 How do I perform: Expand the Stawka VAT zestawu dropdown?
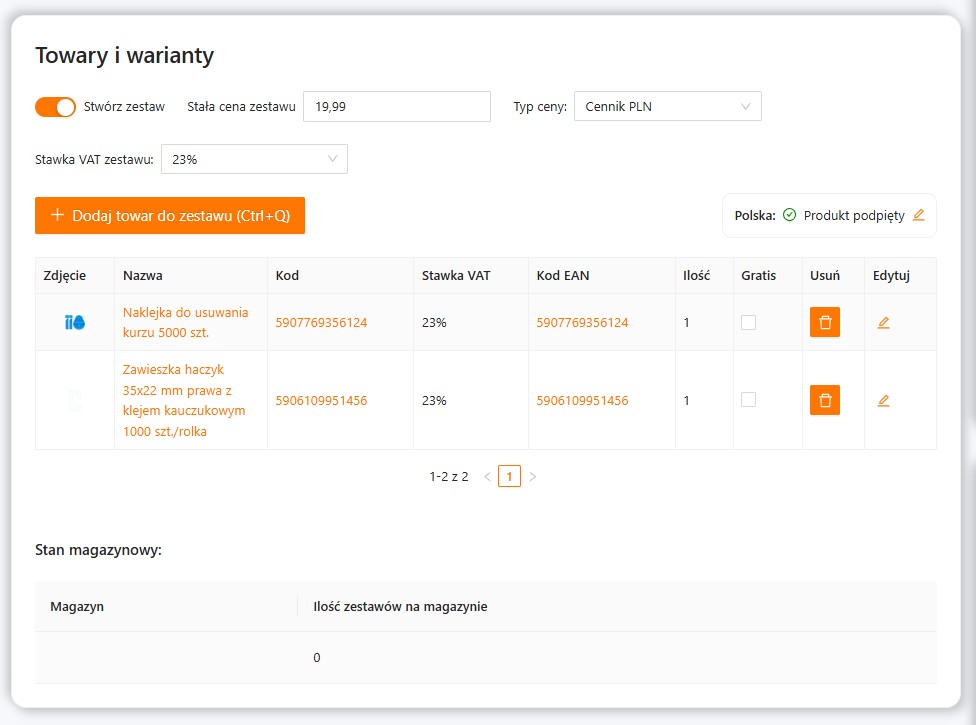tap(254, 159)
